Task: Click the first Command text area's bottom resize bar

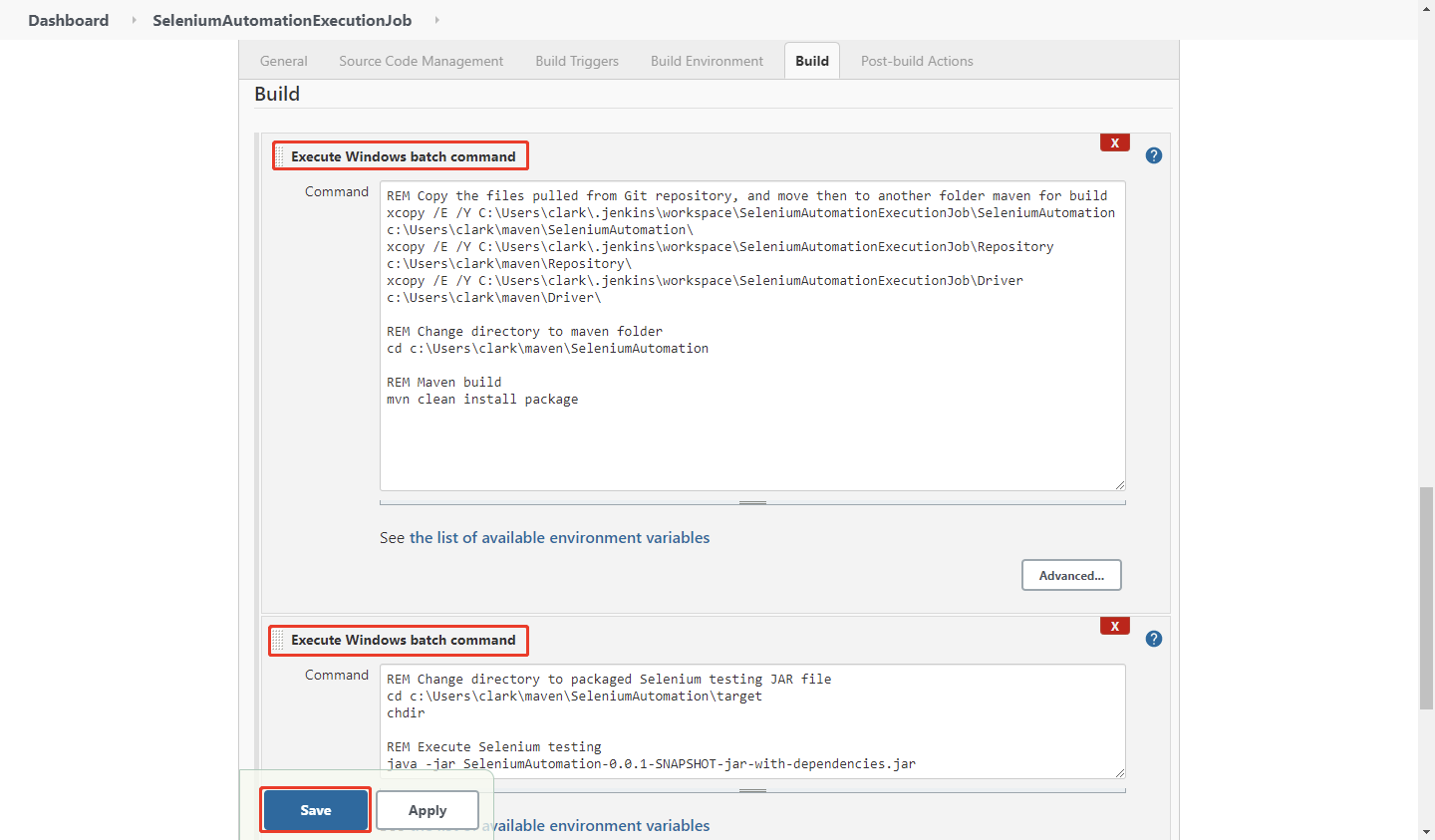Action: [x=752, y=502]
